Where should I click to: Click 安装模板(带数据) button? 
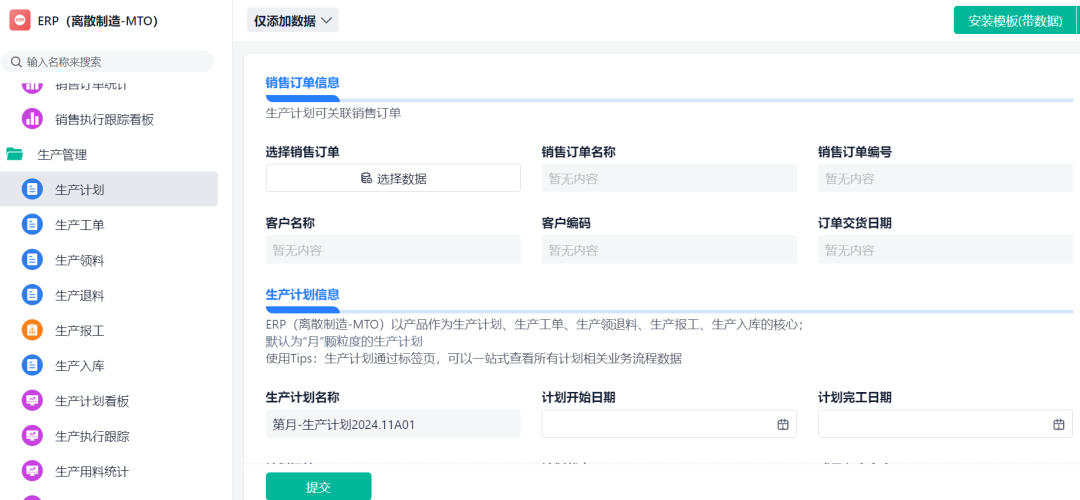1014,21
